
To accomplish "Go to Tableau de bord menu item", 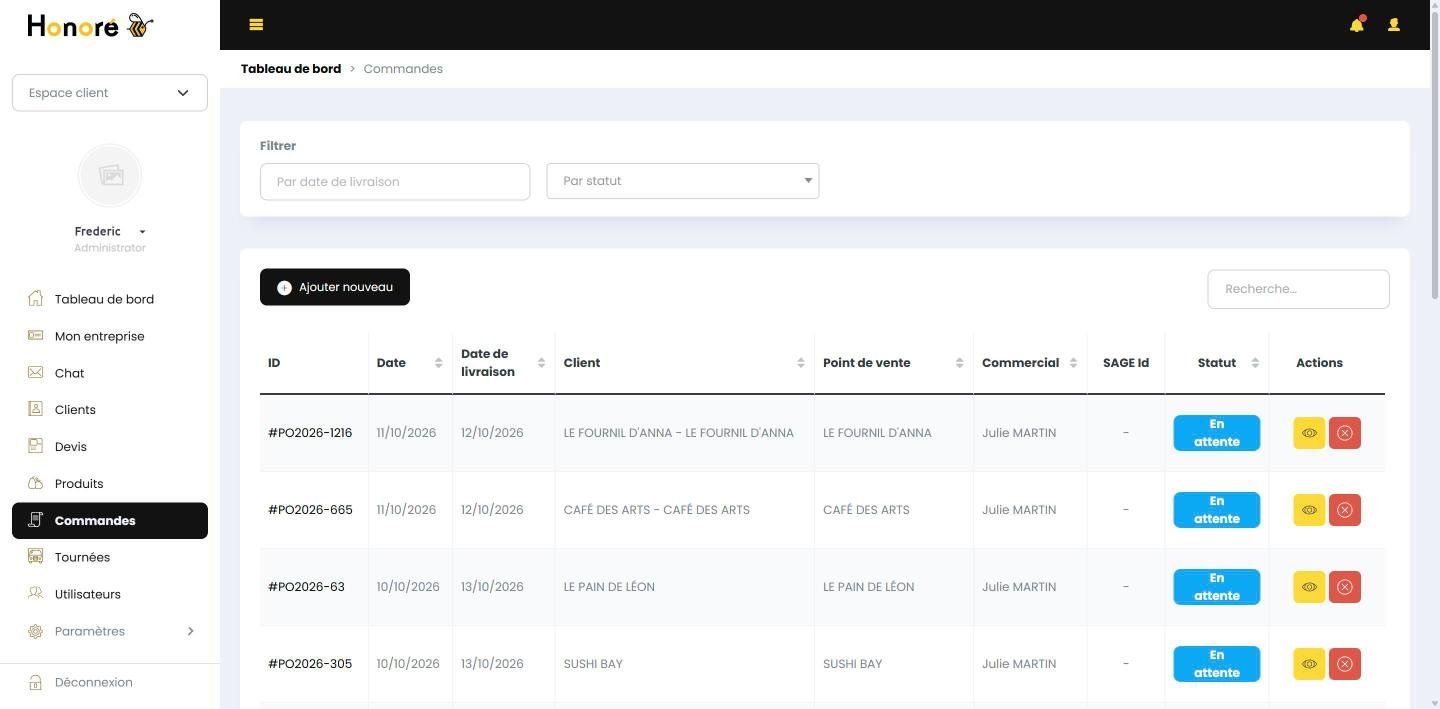I will coord(110,299).
